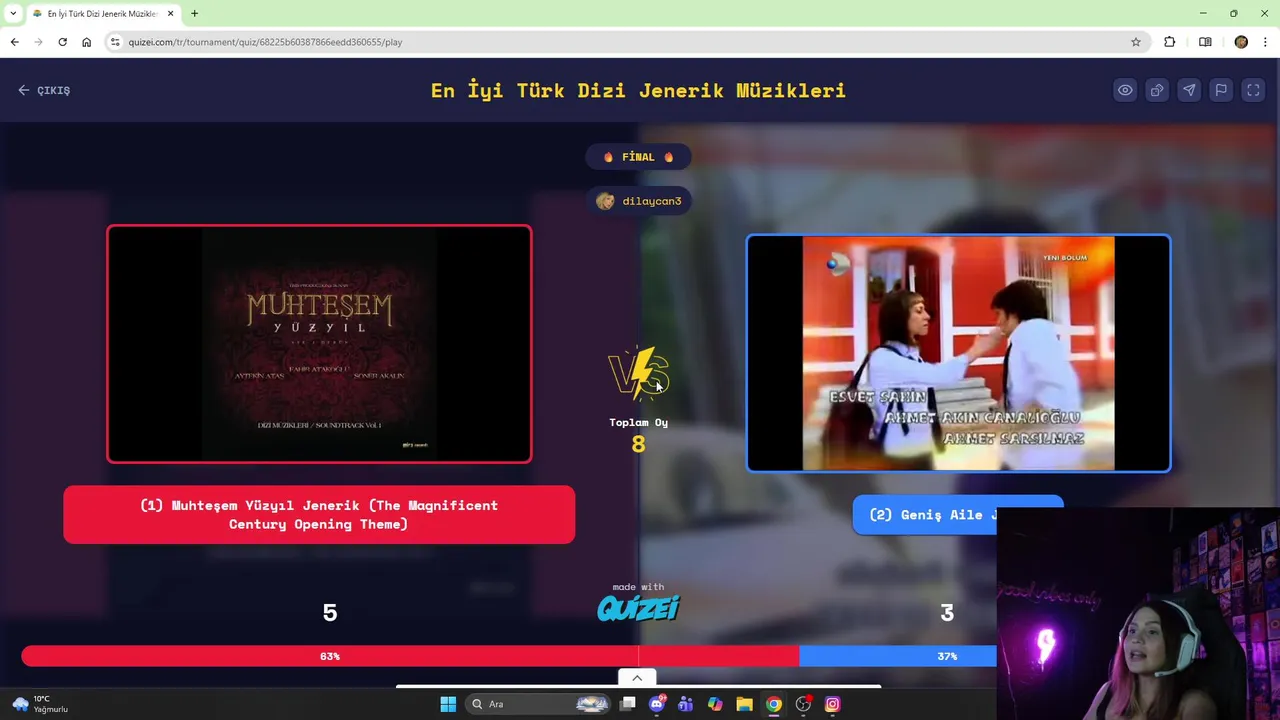View site information icon in address bar
Screen dimensions: 1280x720
point(115,42)
